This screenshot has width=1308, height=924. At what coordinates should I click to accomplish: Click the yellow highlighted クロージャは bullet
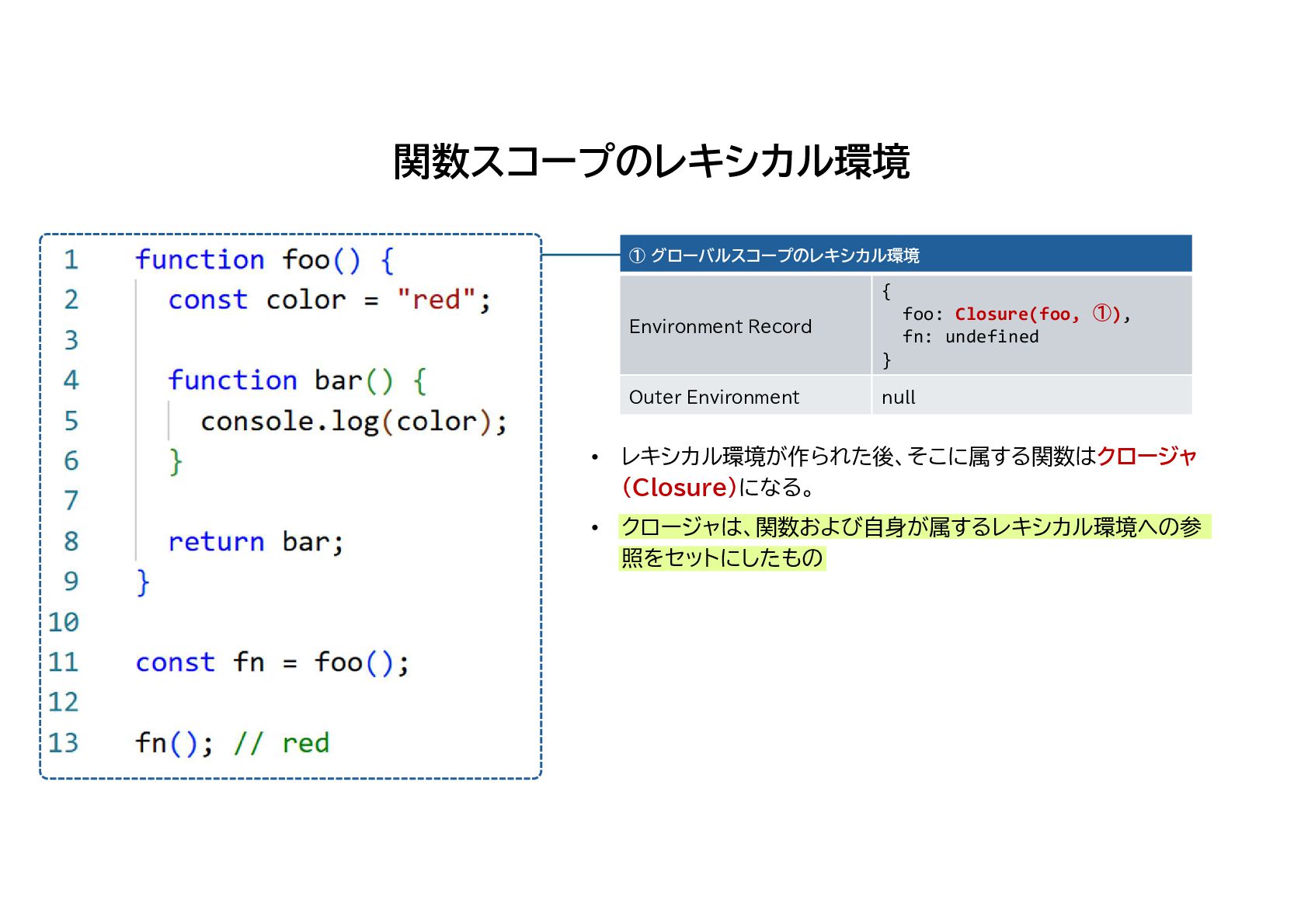tap(915, 542)
